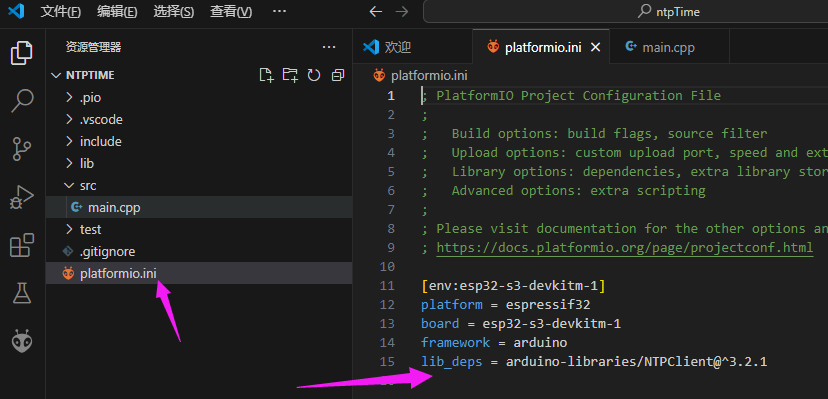Open main.cpp in the explorer tree
Screen dimensions: 828x399
[x=199, y=207]
